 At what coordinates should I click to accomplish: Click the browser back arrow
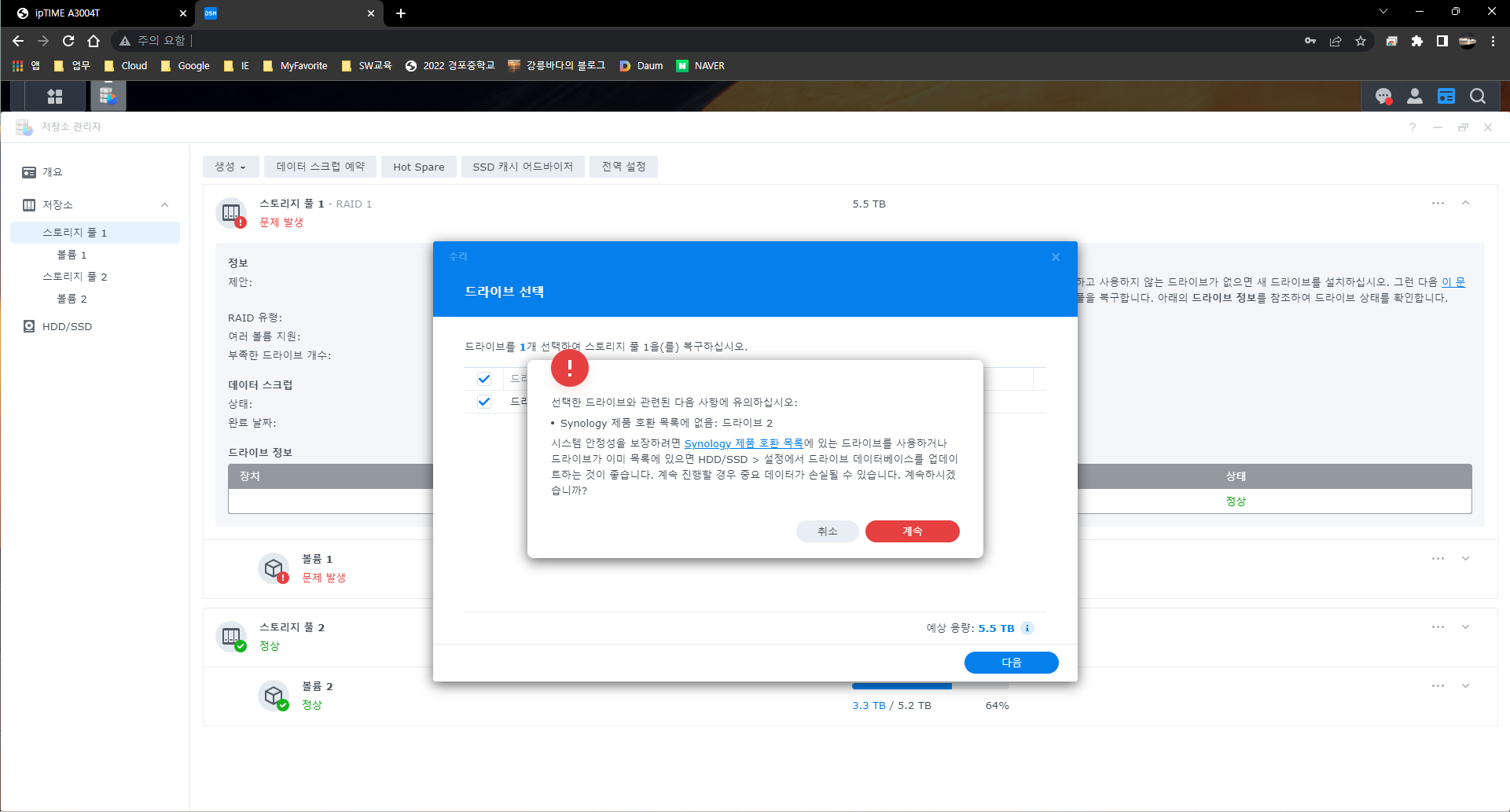click(18, 41)
